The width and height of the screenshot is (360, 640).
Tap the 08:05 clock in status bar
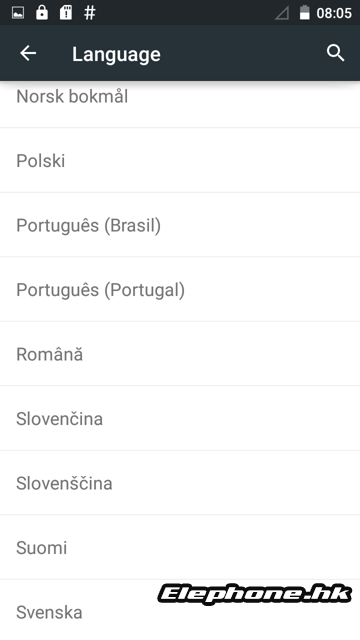pos(334,13)
